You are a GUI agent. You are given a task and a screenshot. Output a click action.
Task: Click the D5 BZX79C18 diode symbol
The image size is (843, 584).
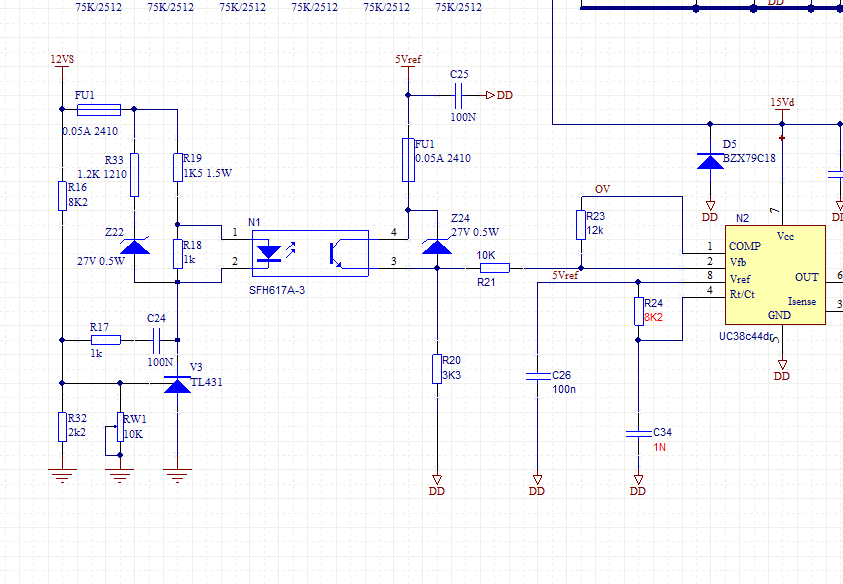click(x=710, y=161)
